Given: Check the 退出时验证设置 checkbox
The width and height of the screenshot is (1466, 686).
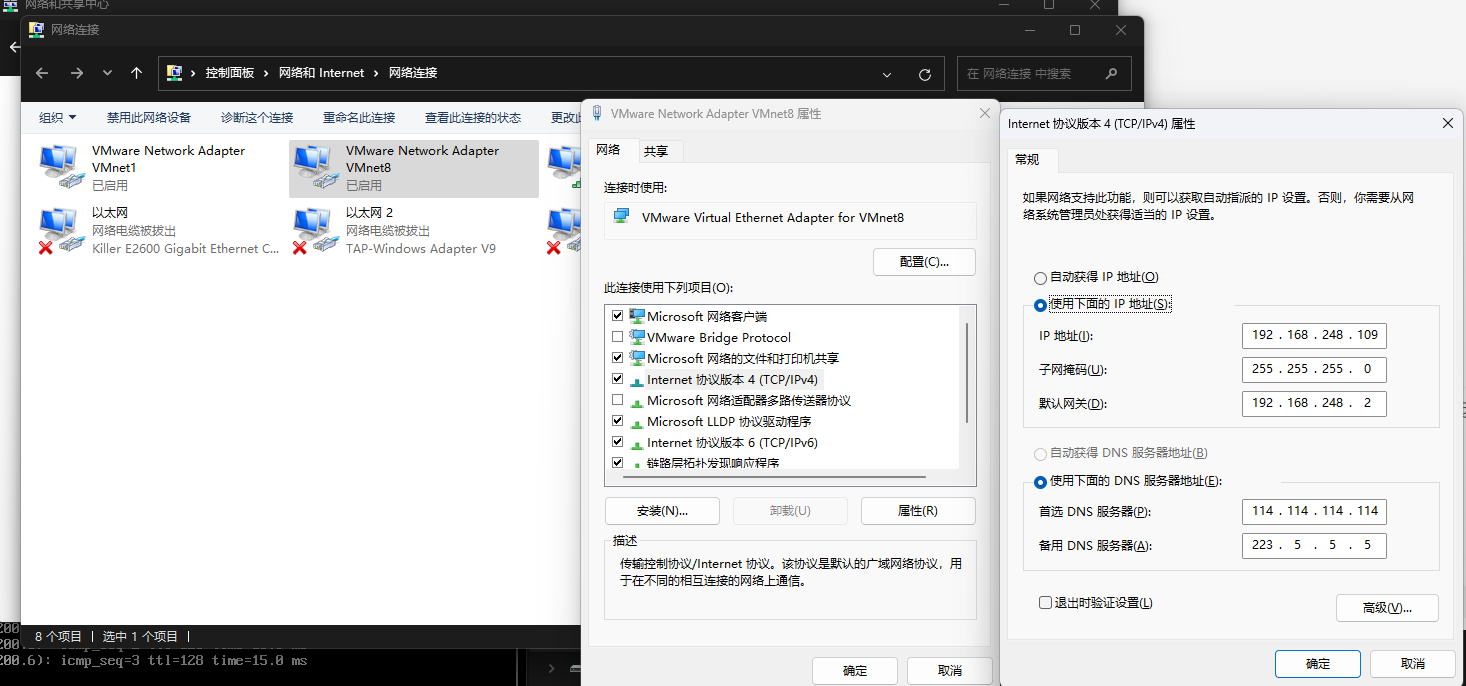Looking at the screenshot, I should 1045,603.
